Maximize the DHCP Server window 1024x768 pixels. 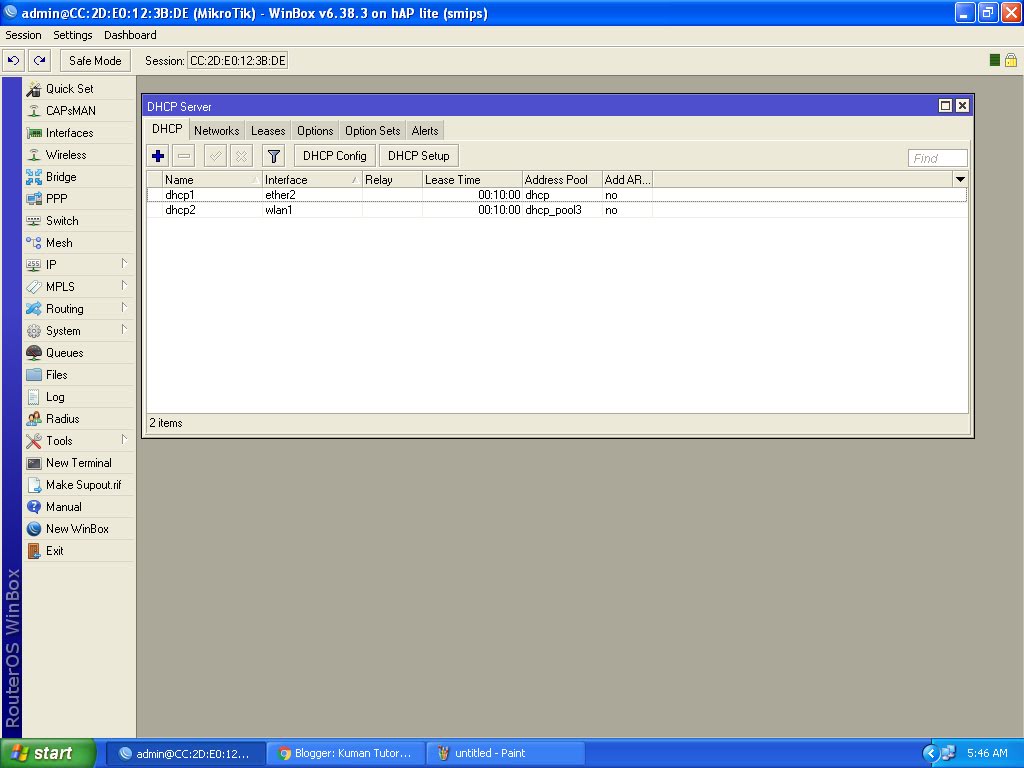[x=945, y=106]
